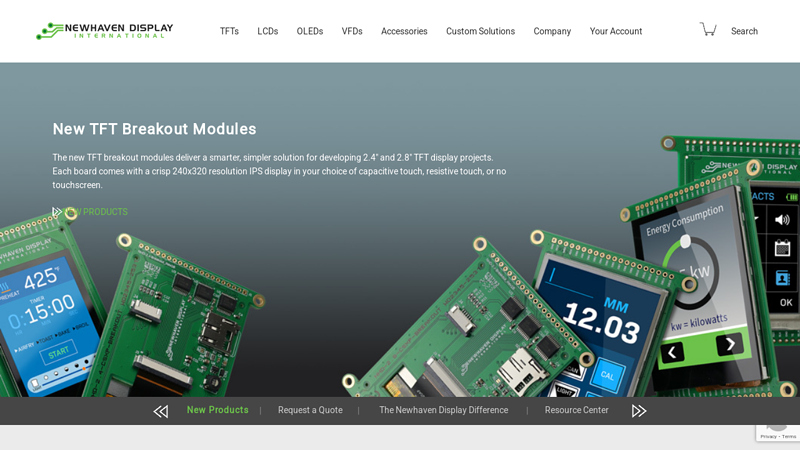Image resolution: width=800 pixels, height=450 pixels.
Task: Show The Newhaven Display Difference slide
Action: (443, 410)
